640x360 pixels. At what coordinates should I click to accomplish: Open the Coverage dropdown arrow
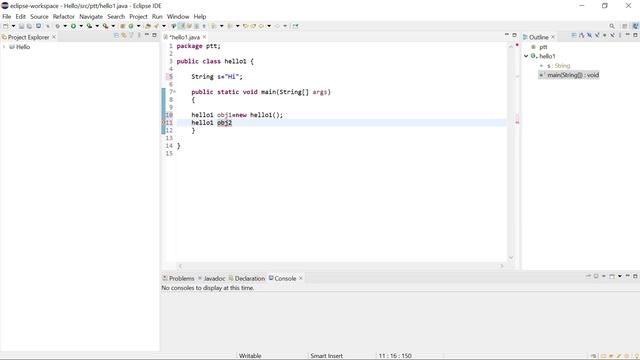coord(97,26)
